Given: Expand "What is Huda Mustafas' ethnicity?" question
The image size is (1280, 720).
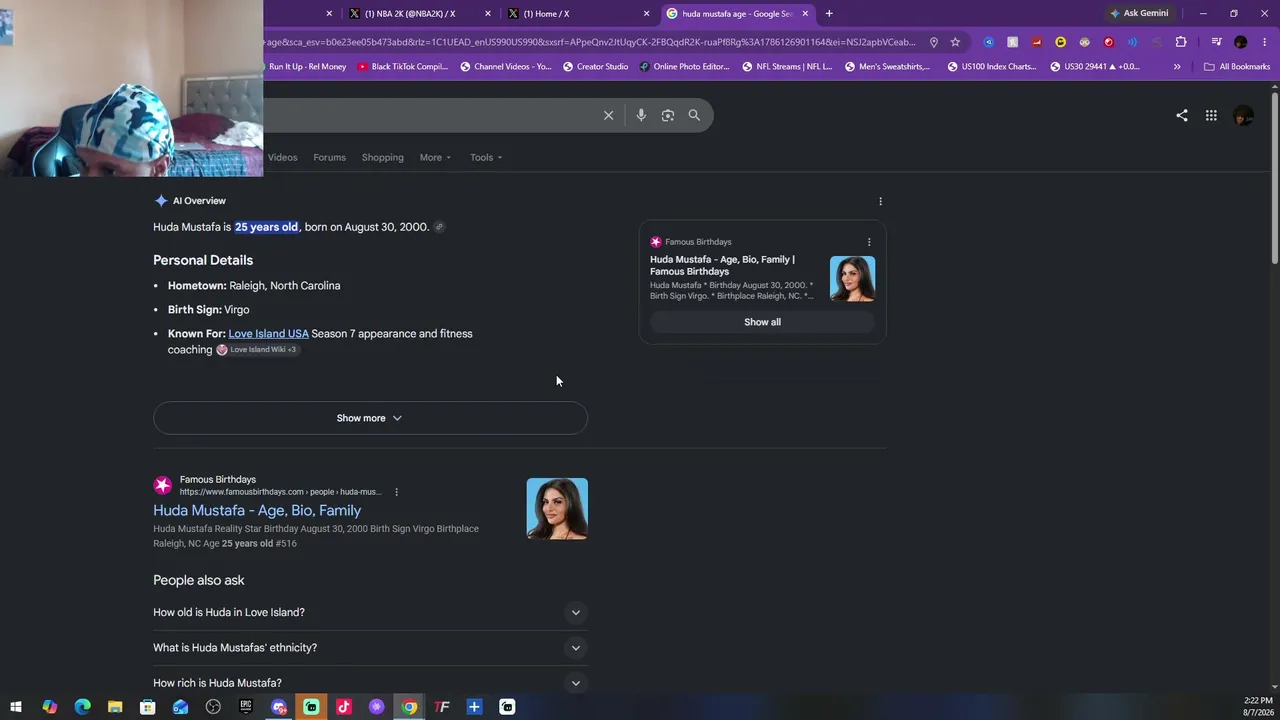Looking at the screenshot, I should pos(370,648).
